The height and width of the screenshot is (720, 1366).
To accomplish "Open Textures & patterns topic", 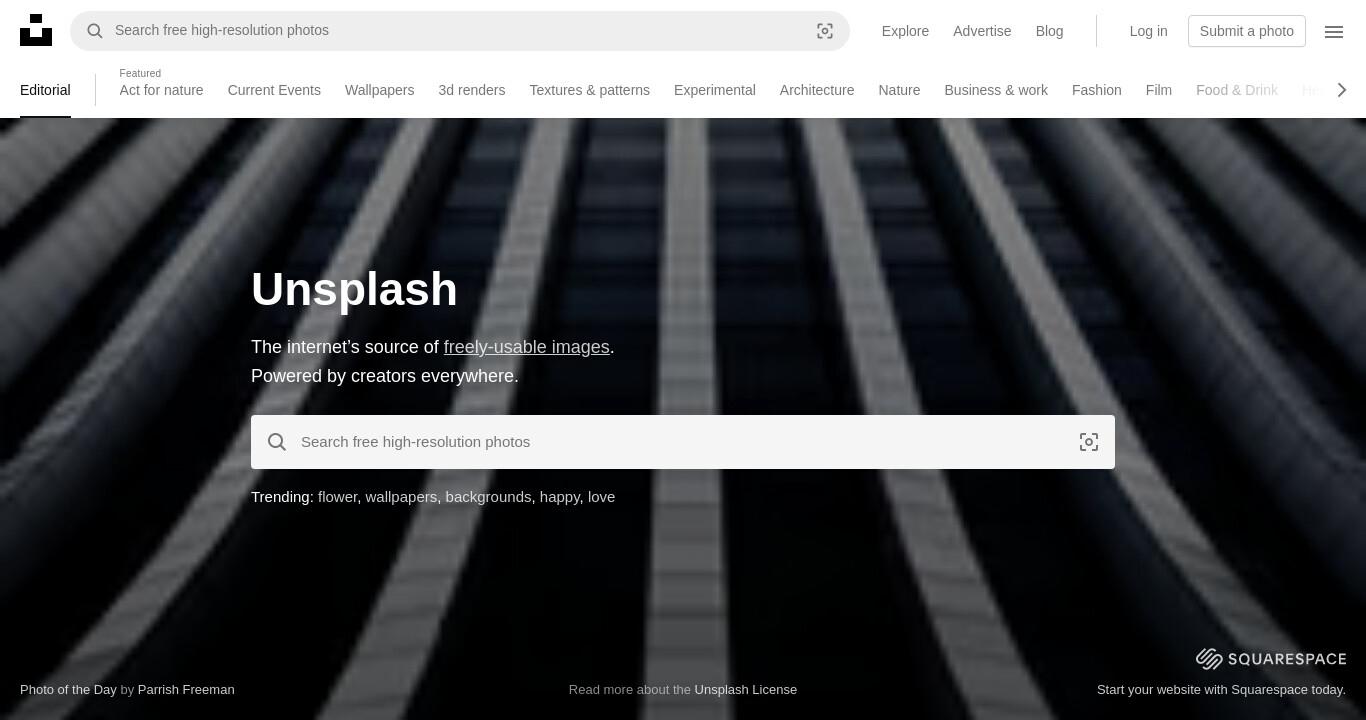I will point(589,90).
